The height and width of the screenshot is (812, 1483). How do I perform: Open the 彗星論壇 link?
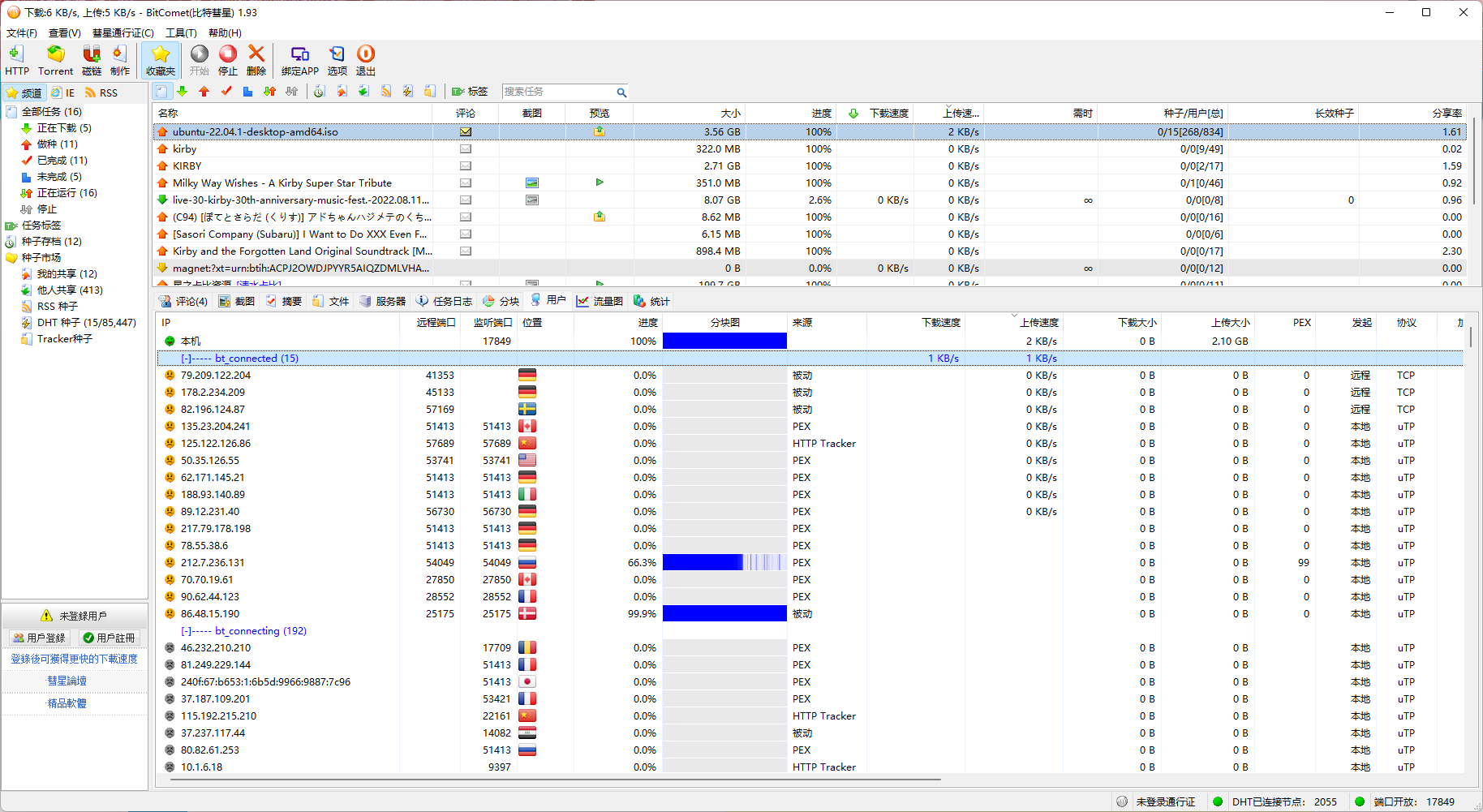click(x=67, y=681)
